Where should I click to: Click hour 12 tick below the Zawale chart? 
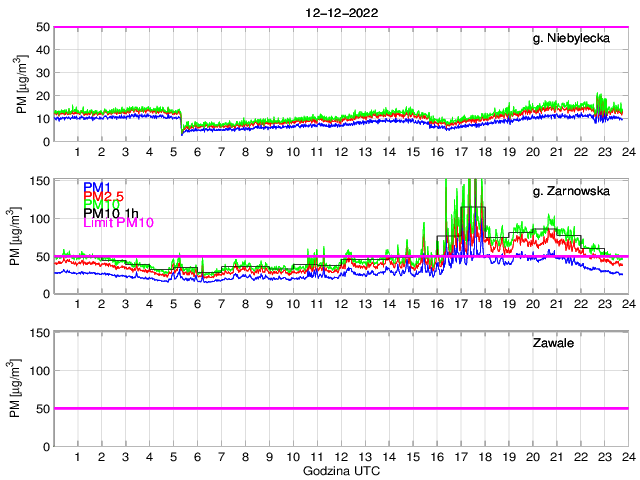(341, 457)
